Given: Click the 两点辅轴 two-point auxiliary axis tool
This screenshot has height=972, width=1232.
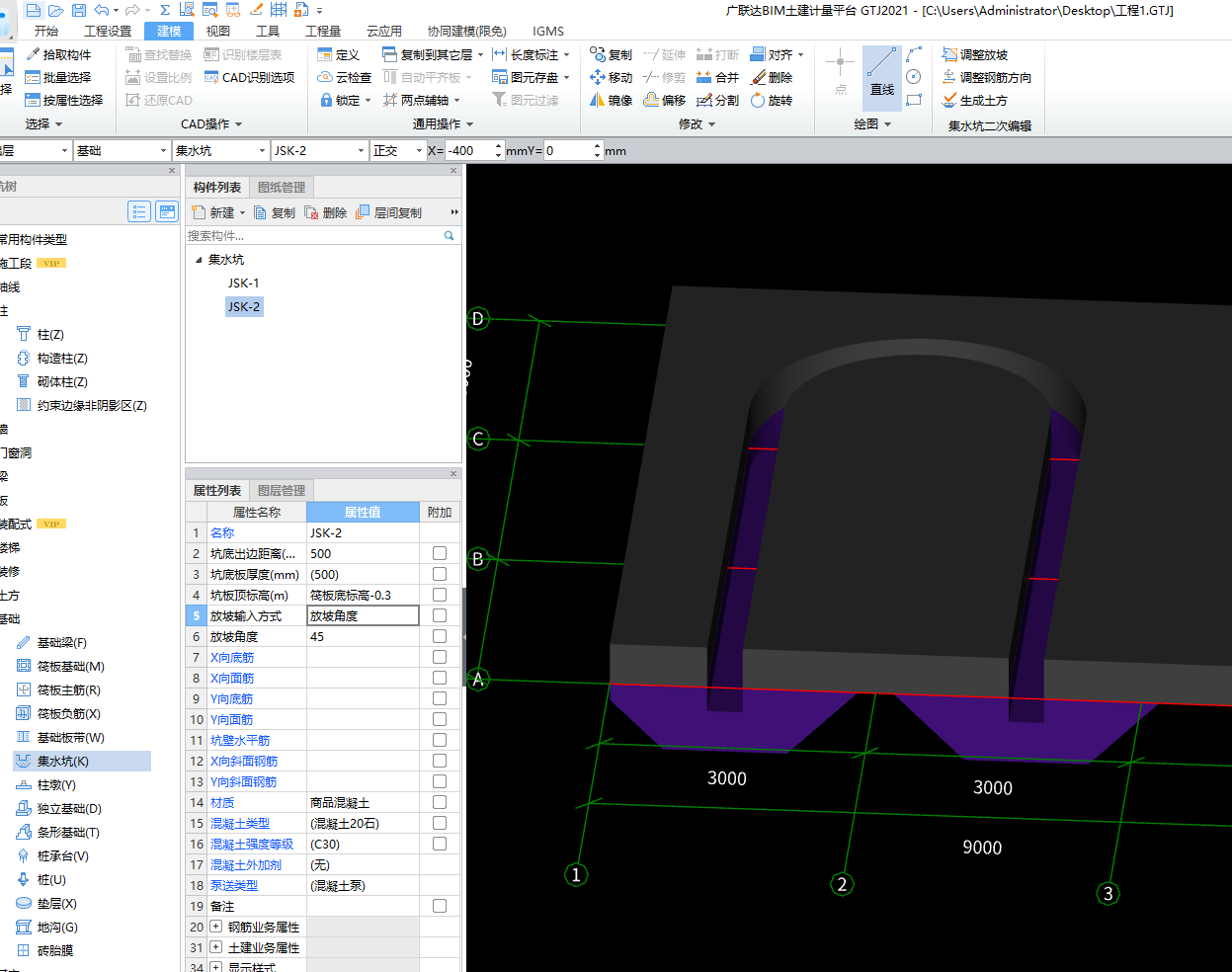Looking at the screenshot, I should coord(422,100).
